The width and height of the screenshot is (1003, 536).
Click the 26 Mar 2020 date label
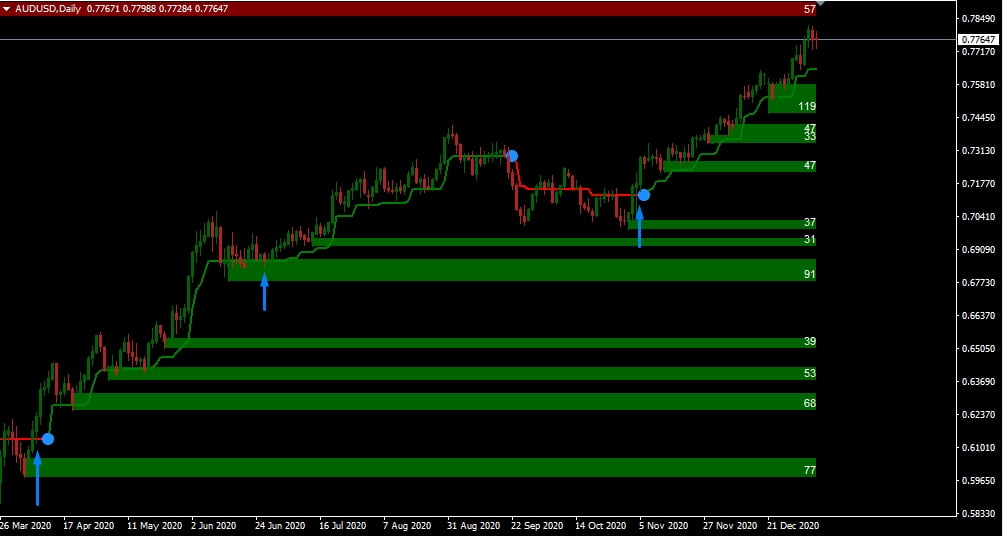coord(26,526)
